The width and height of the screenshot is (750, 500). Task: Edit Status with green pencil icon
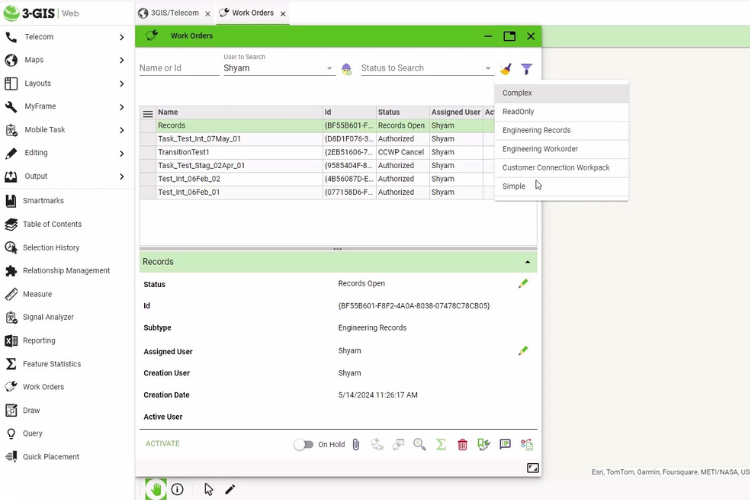tap(523, 283)
